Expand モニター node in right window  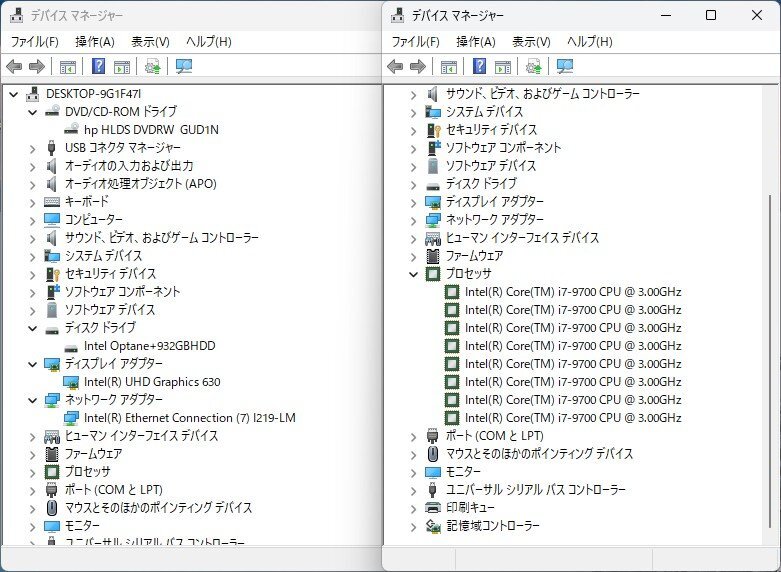pos(413,473)
